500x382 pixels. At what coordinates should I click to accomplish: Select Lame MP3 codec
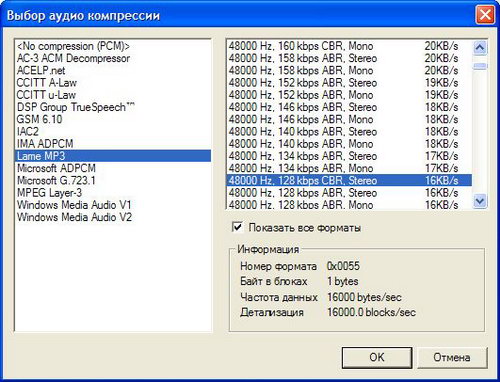(113, 156)
